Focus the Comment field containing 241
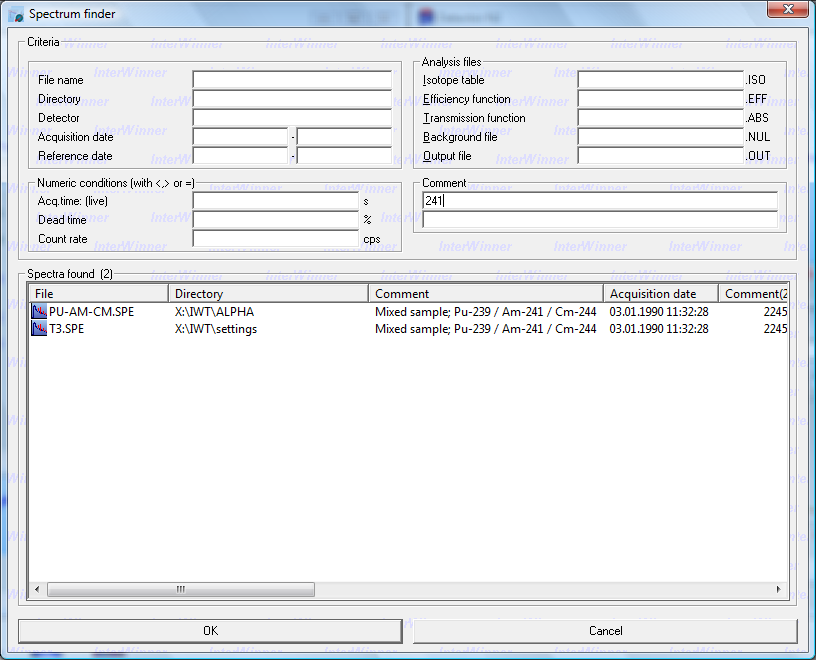Viewport: 816px width, 660px height. pos(600,201)
